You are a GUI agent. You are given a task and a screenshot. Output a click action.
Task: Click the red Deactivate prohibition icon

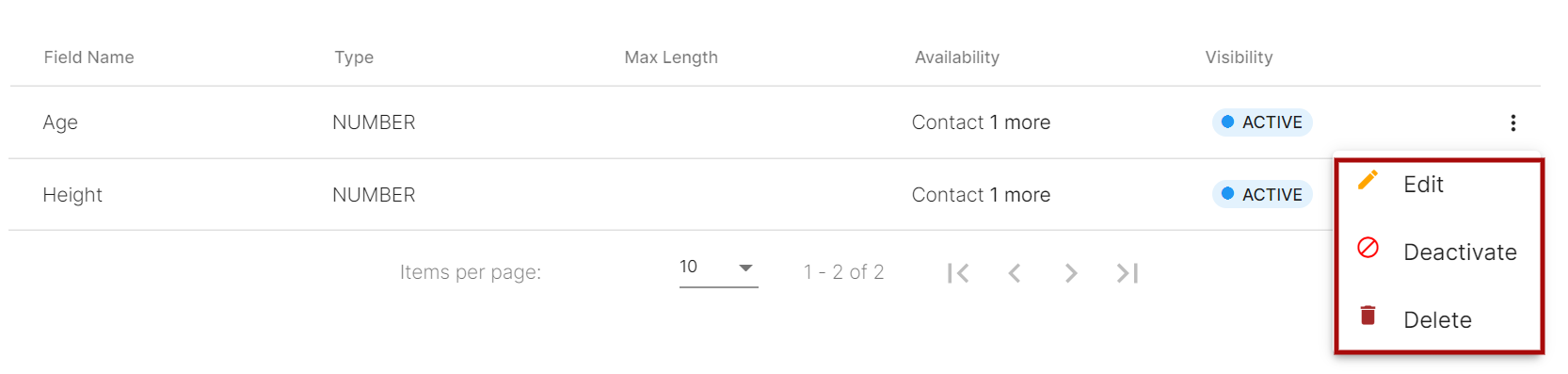tap(1368, 248)
